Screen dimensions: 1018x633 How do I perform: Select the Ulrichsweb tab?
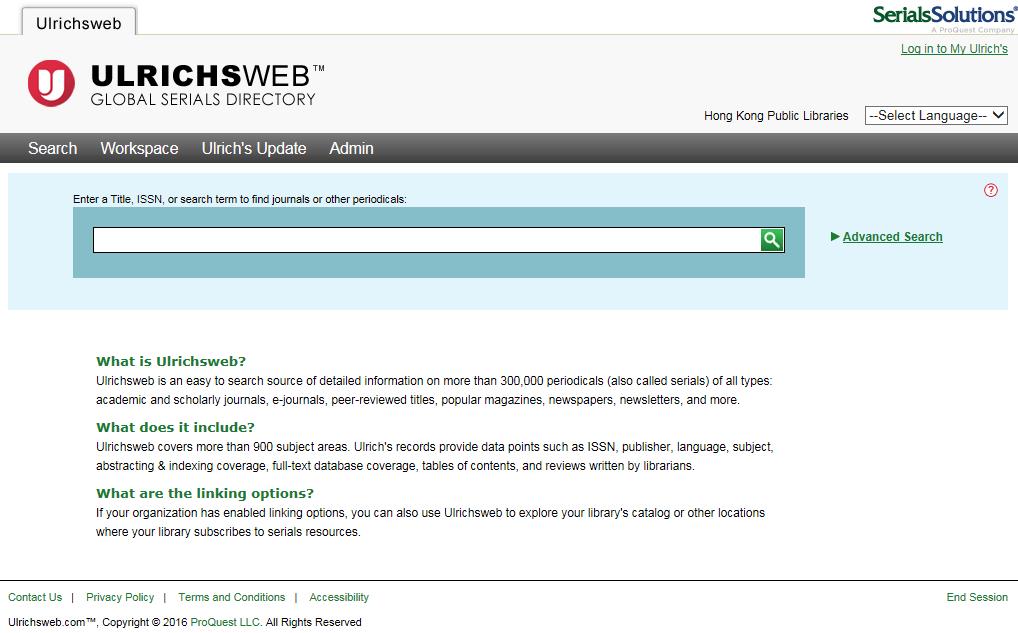click(x=79, y=23)
